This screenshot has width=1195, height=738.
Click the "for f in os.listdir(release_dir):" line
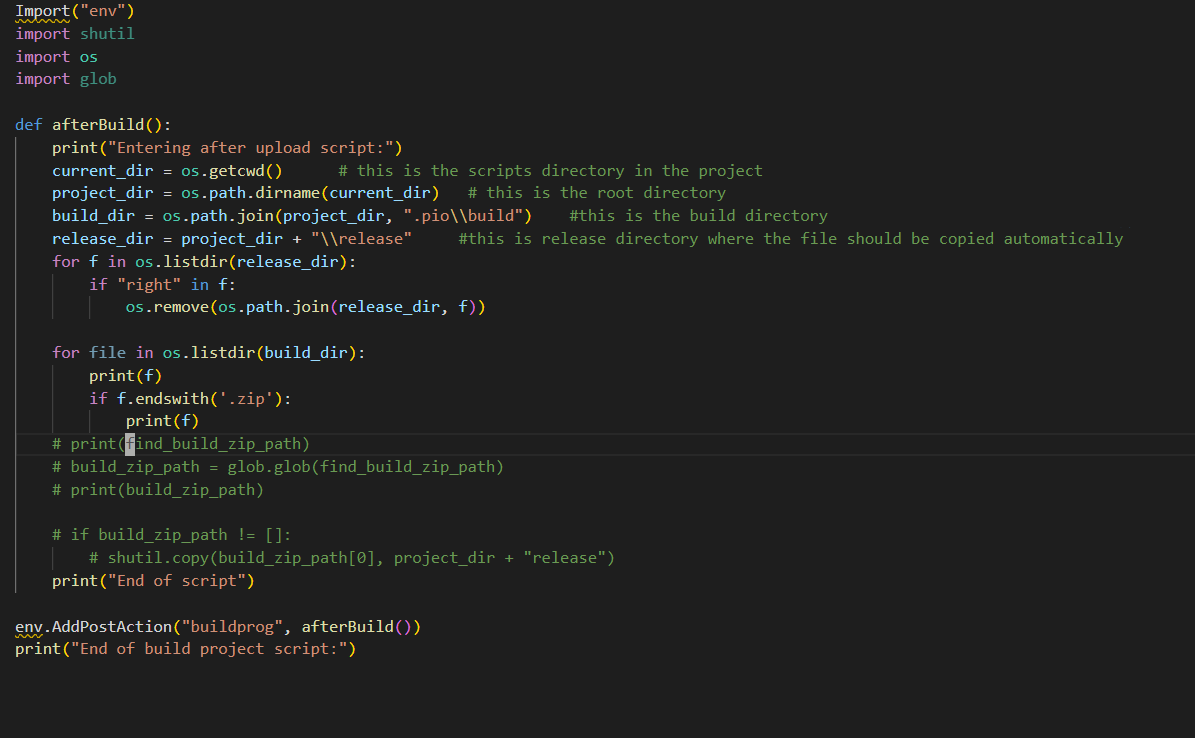coord(204,262)
